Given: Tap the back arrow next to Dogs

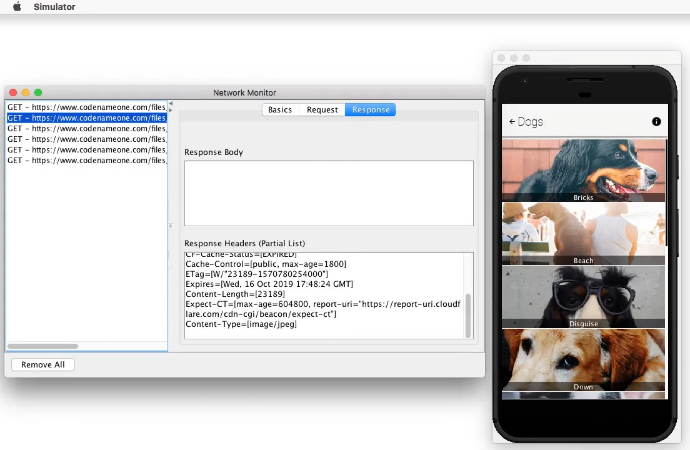Looking at the screenshot, I should coord(512,122).
